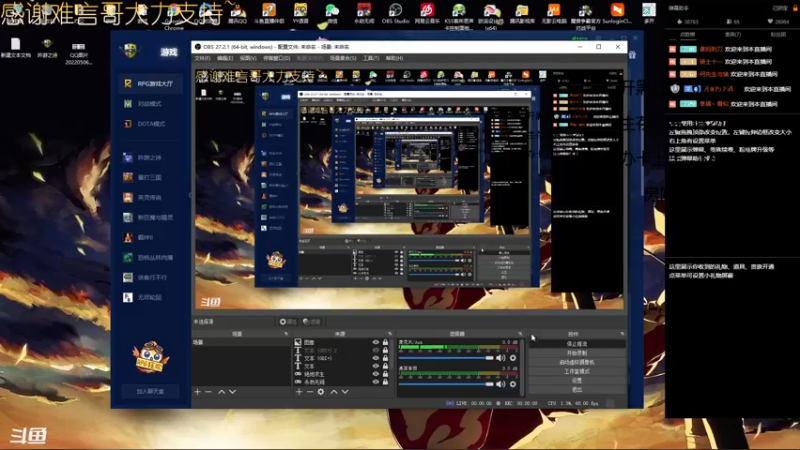This screenshot has width=800, height=450.
Task: Select the 场景 item in scenes list
Action: (241, 342)
